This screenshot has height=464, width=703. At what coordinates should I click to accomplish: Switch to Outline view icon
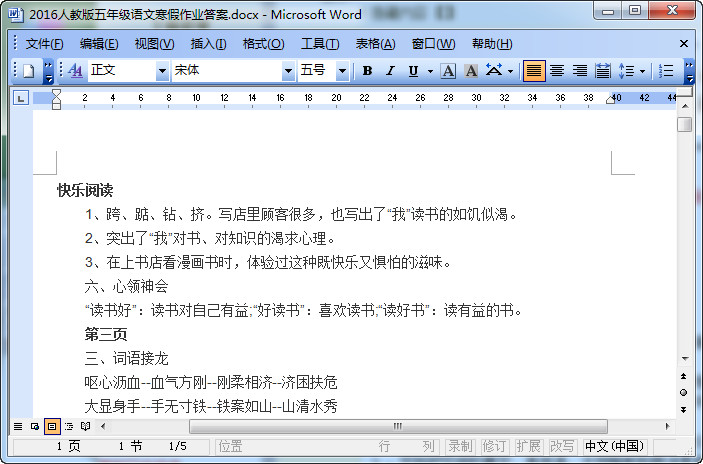coord(69,426)
